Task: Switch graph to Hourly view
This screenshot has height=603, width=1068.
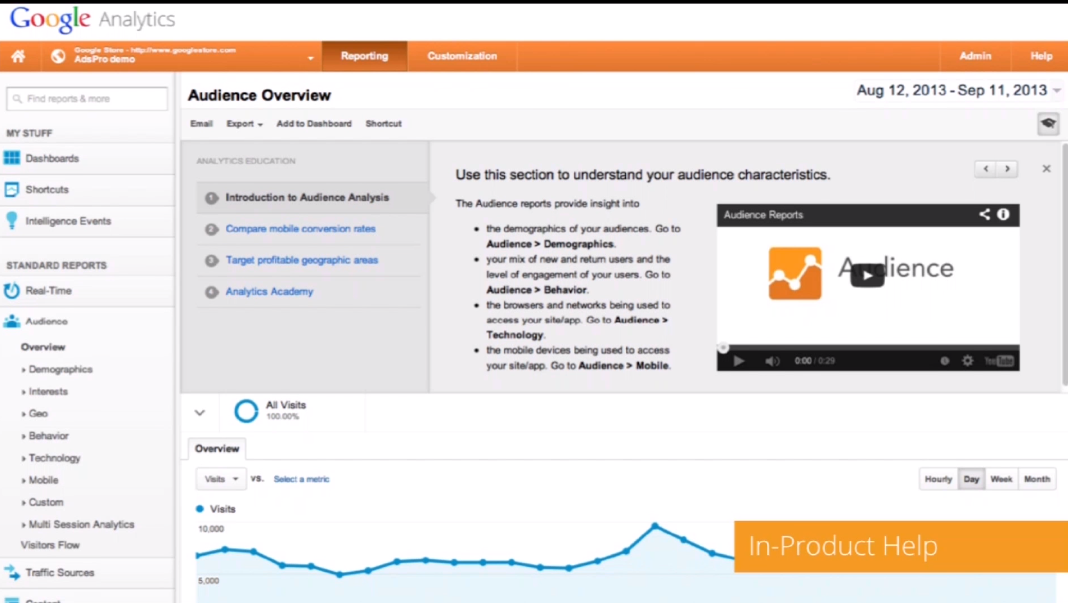Action: (938, 479)
